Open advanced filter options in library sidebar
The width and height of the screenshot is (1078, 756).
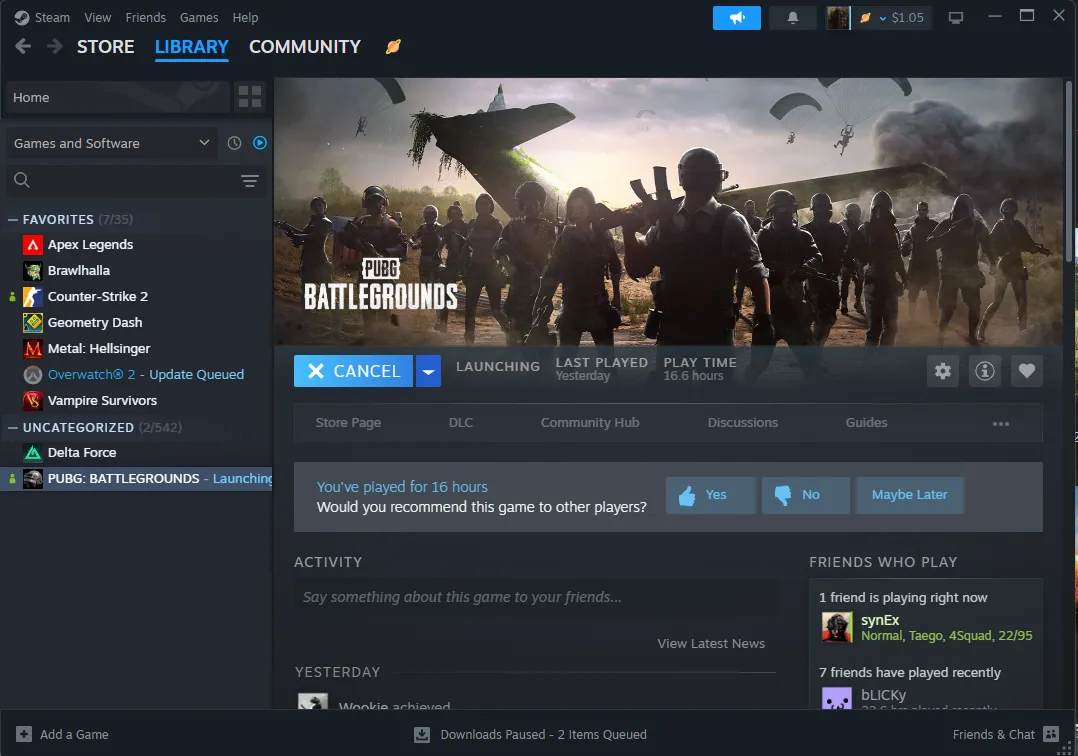(249, 180)
